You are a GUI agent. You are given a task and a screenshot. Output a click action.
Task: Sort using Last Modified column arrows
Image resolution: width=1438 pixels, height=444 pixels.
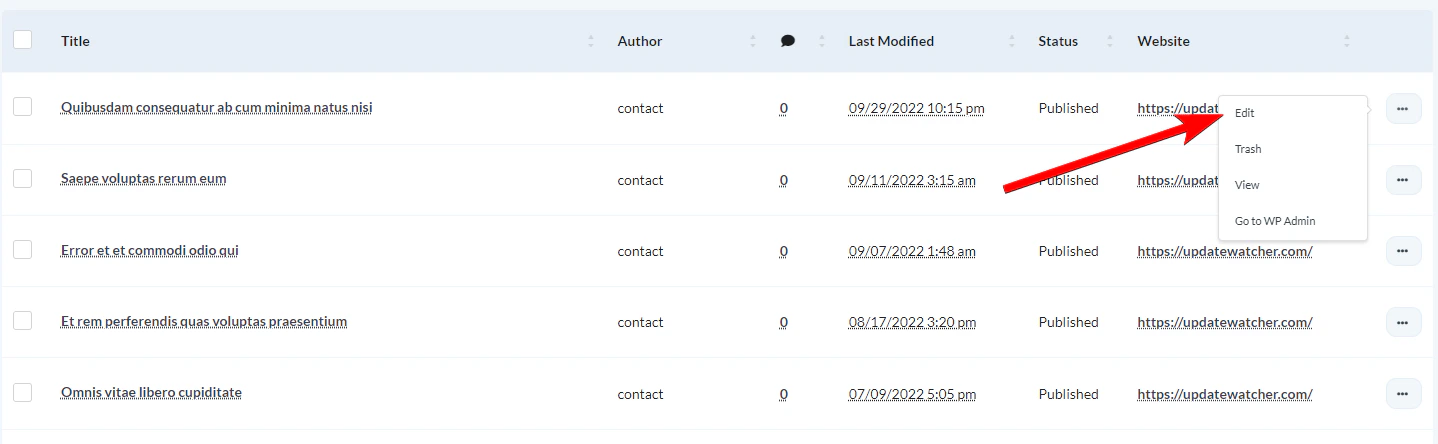pyautogui.click(x=1011, y=41)
